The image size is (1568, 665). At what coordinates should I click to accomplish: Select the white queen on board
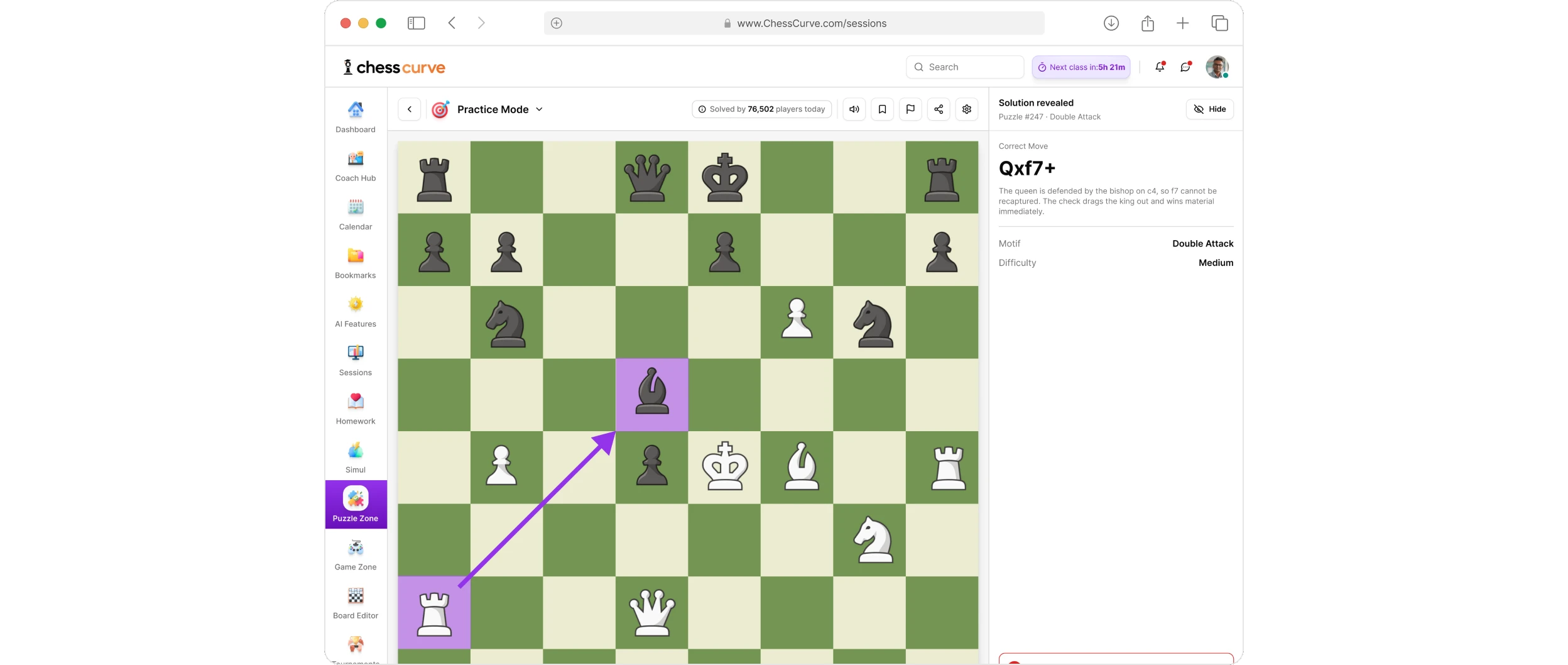[652, 613]
